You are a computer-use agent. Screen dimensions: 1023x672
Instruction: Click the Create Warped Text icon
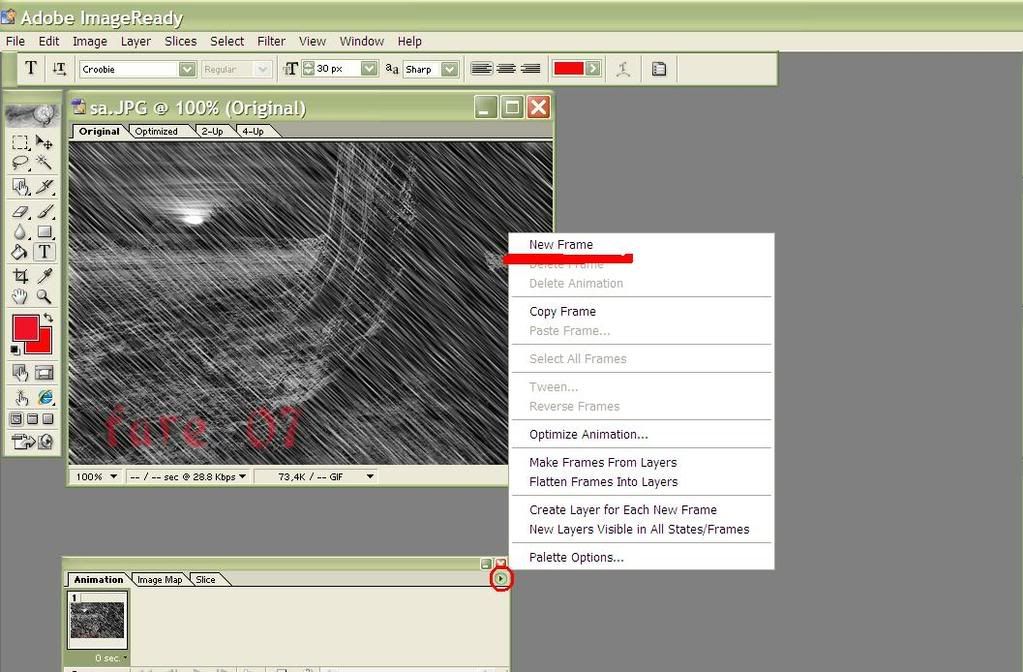click(623, 69)
